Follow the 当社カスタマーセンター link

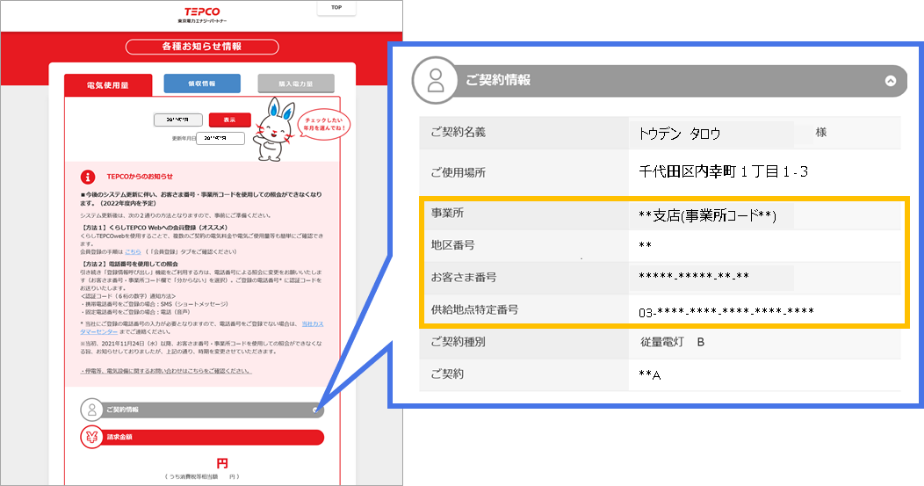pyautogui.click(x=314, y=325)
